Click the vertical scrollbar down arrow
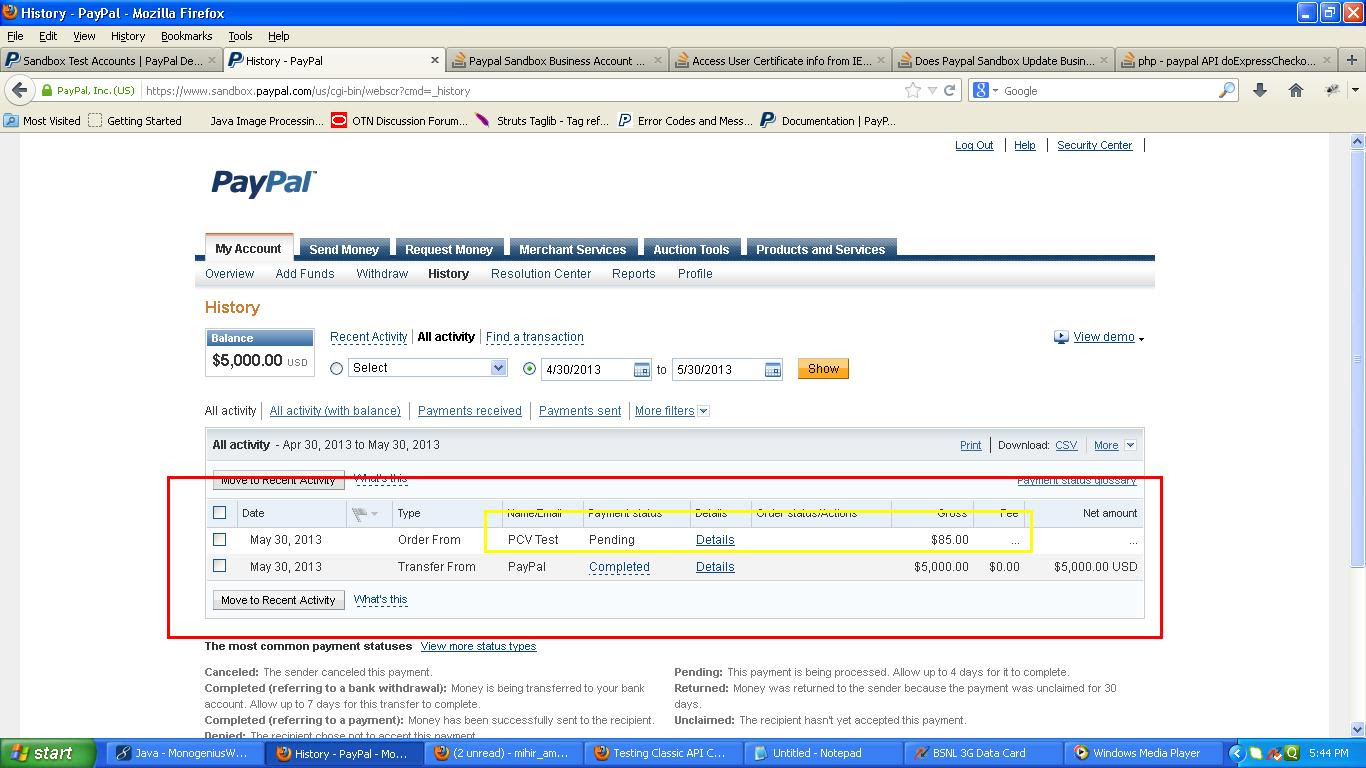The width and height of the screenshot is (1366, 768). (1357, 729)
